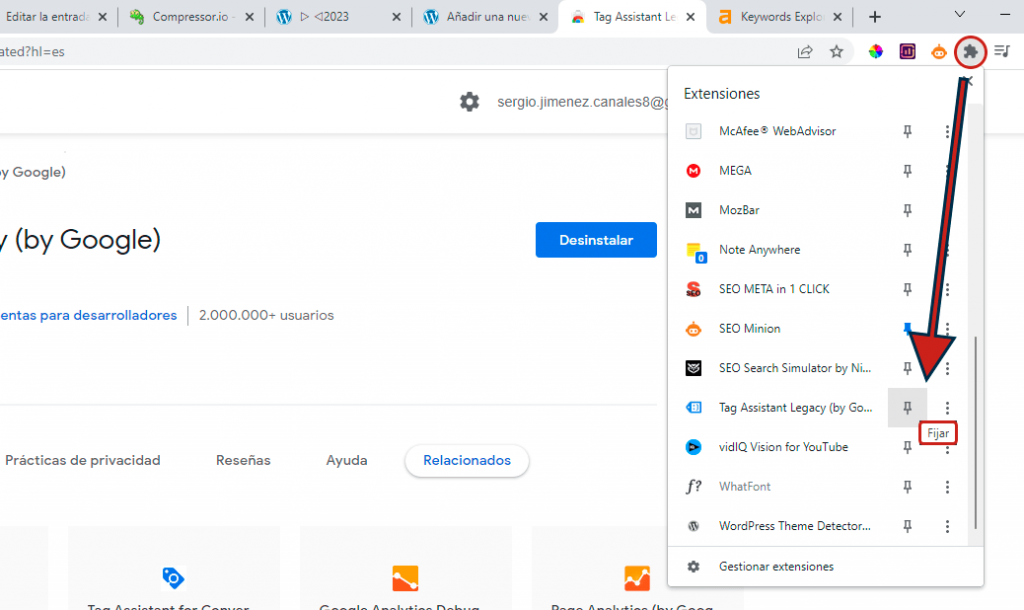The width and height of the screenshot is (1024, 610).
Task: Click the purple square extension icon
Action: 907,52
